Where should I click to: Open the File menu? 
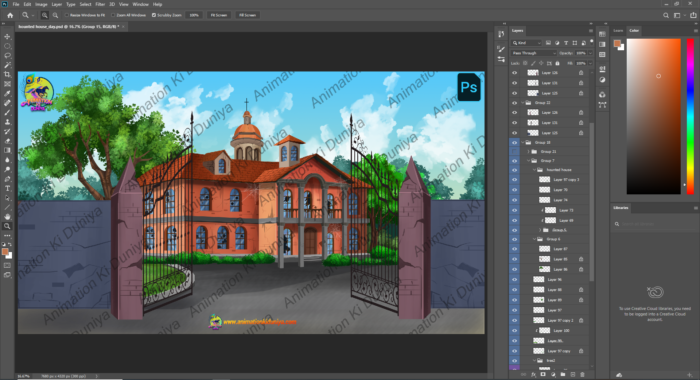pyautogui.click(x=16, y=4)
